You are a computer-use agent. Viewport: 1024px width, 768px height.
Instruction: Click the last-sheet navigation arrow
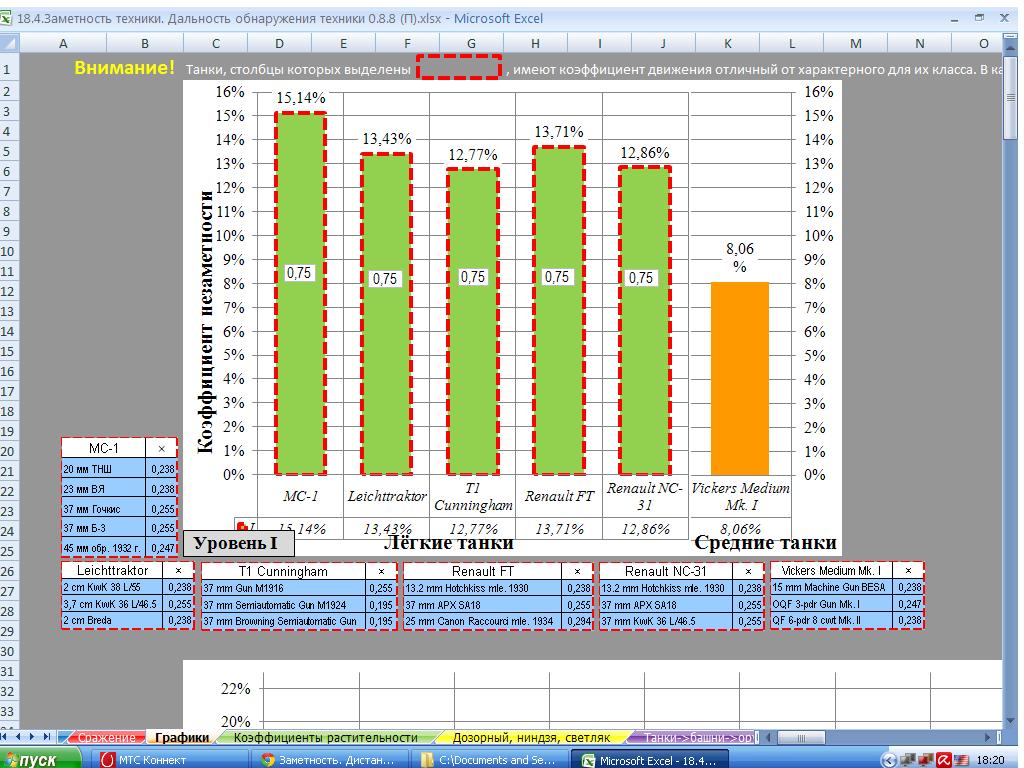tap(46, 737)
